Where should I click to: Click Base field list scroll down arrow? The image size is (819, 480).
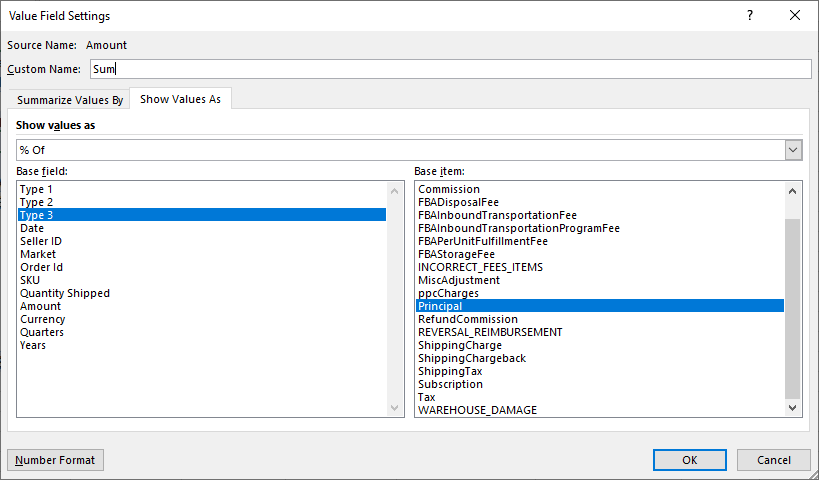click(x=394, y=407)
